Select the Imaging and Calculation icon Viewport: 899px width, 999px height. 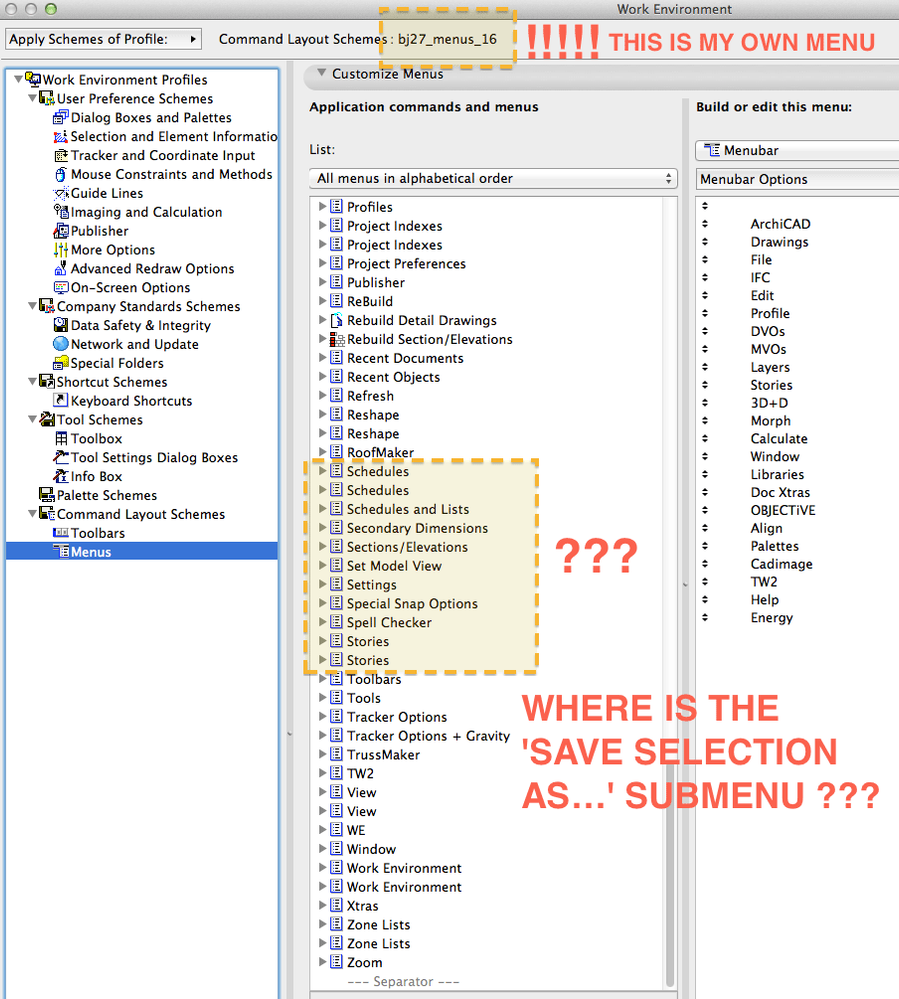pos(60,212)
